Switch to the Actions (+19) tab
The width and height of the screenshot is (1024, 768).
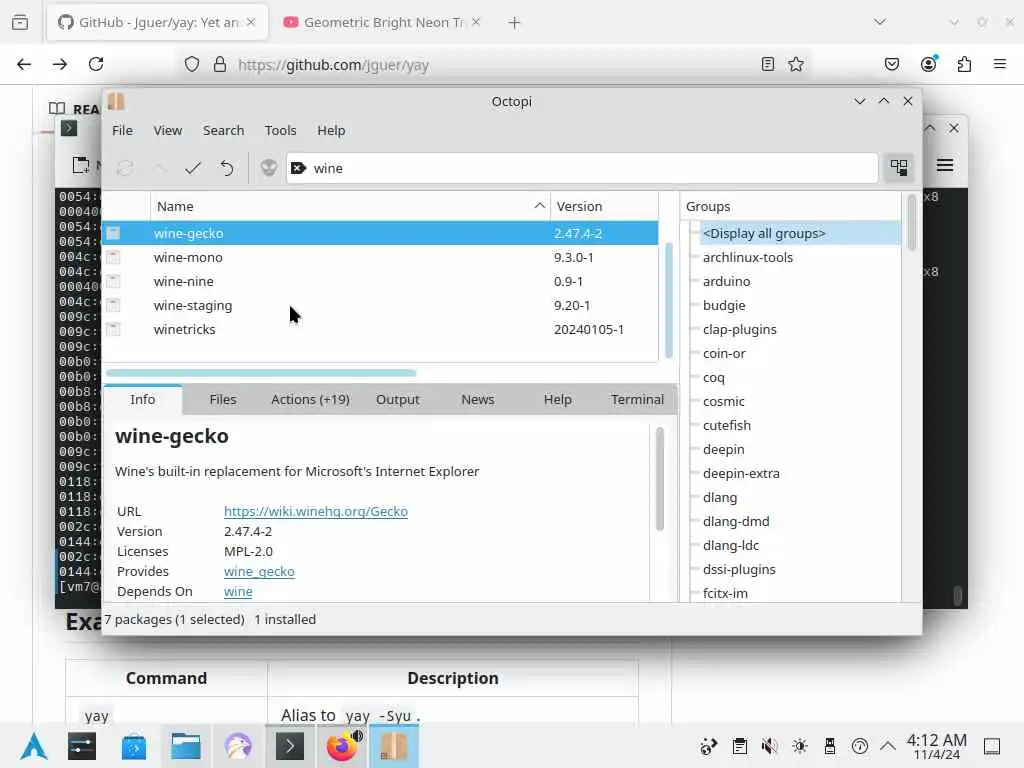pyautogui.click(x=310, y=399)
